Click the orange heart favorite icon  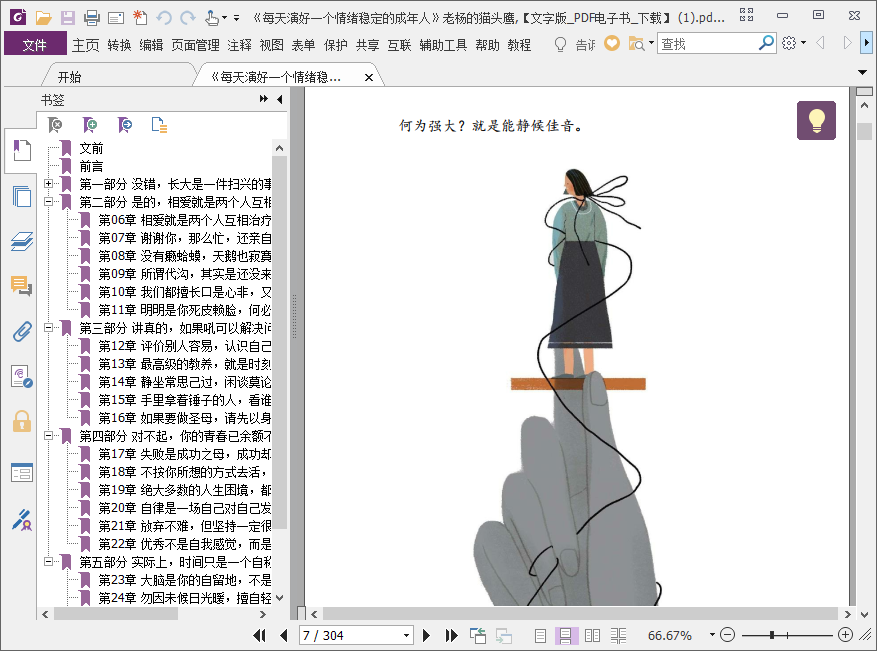pos(612,43)
